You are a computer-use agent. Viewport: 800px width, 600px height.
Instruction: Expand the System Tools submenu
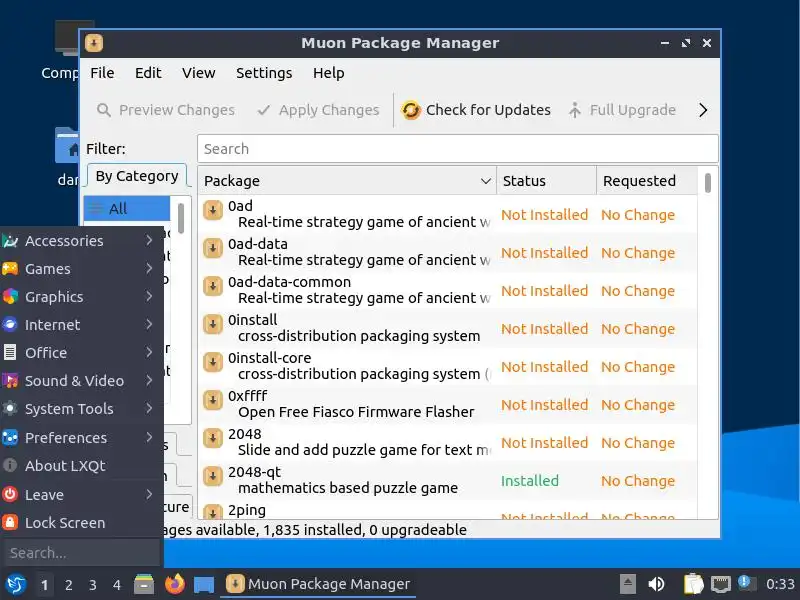tap(82, 409)
